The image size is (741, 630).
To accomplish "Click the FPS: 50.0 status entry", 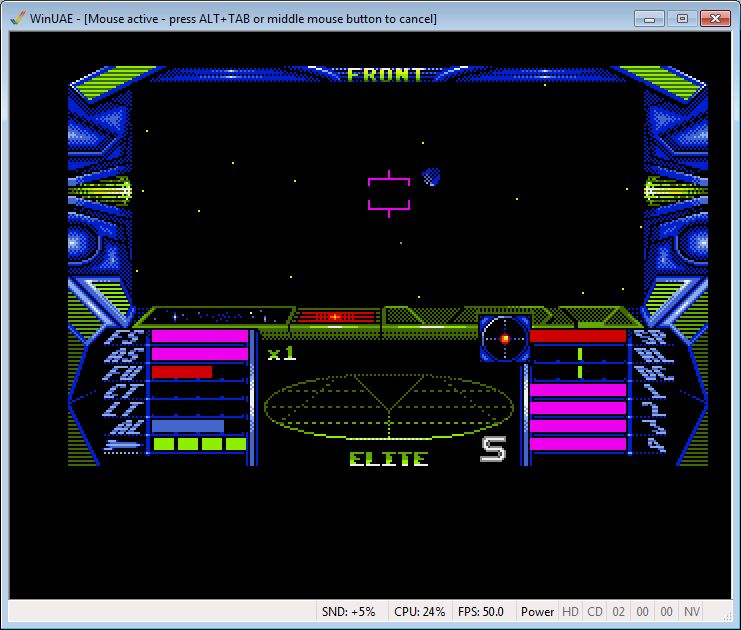I will point(481,612).
